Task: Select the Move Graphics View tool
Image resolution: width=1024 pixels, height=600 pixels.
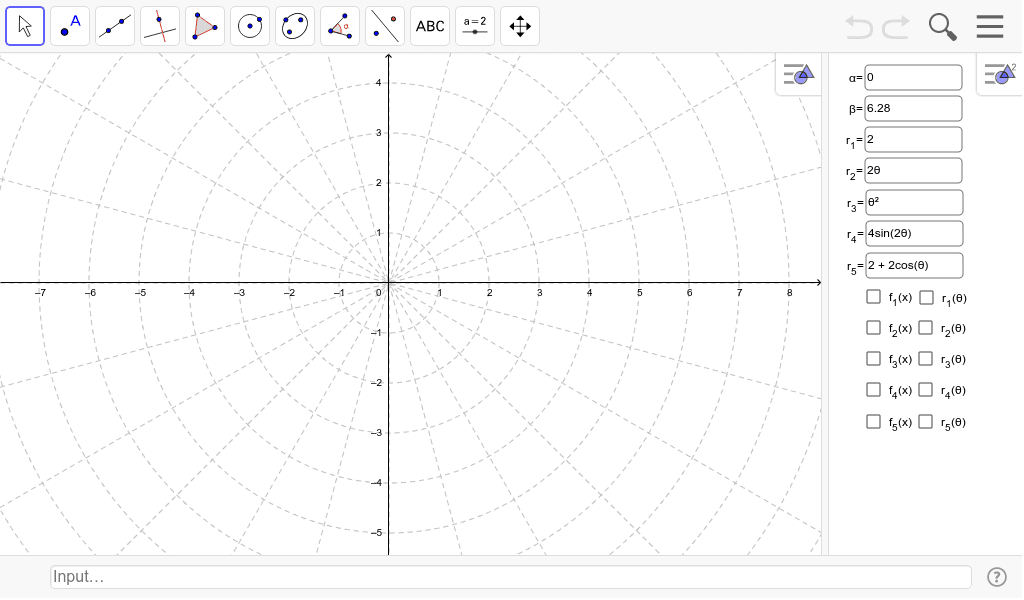Action: [x=520, y=26]
